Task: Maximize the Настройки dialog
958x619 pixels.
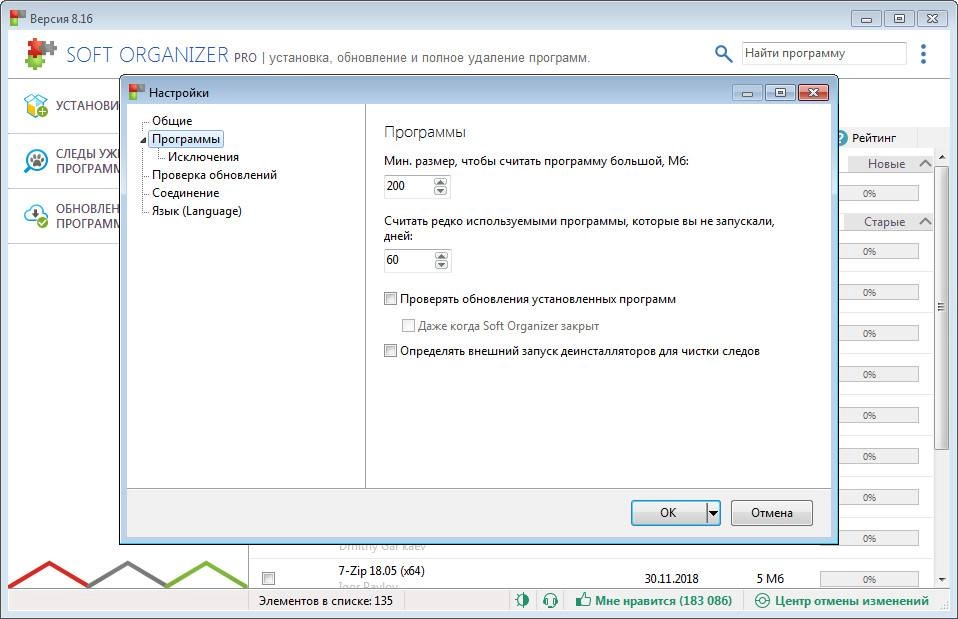Action: click(x=780, y=93)
